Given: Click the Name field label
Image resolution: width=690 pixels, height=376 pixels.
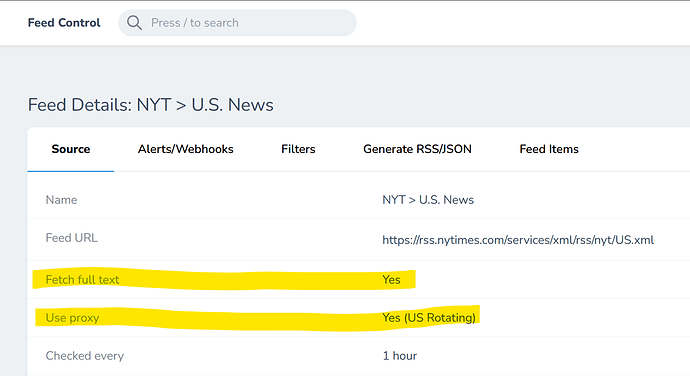Looking at the screenshot, I should point(61,200).
